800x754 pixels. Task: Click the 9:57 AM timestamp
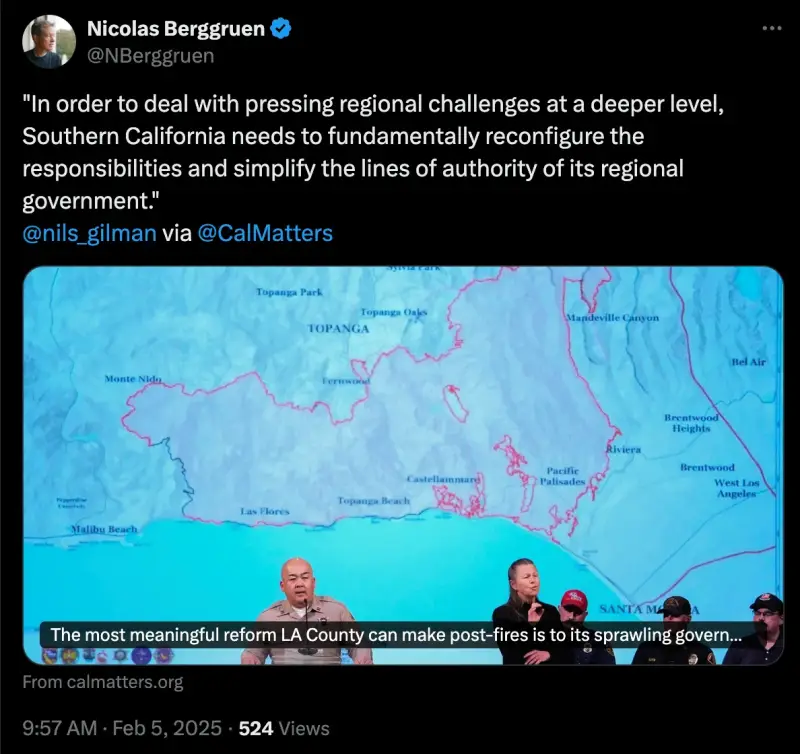point(60,728)
